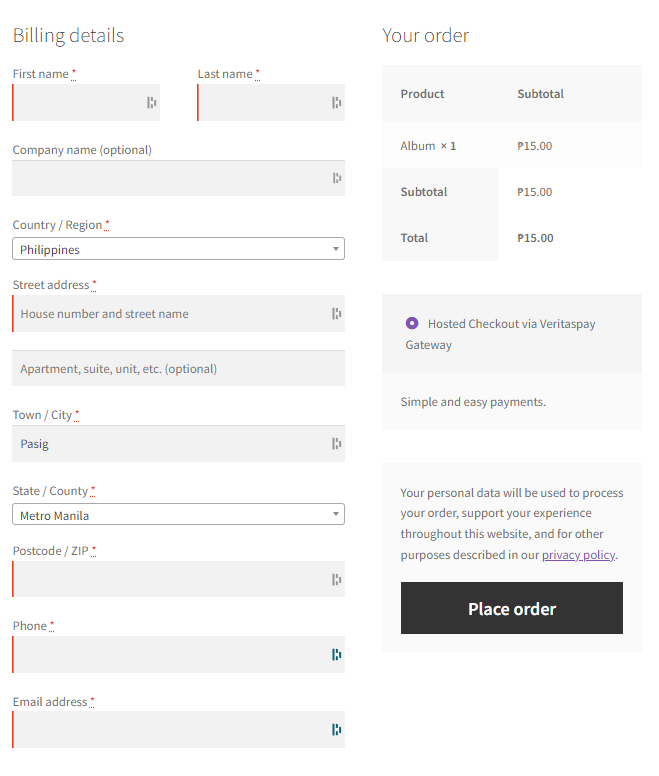Click the Billing details heading
Viewport: 659px width, 776px height.
(68, 36)
